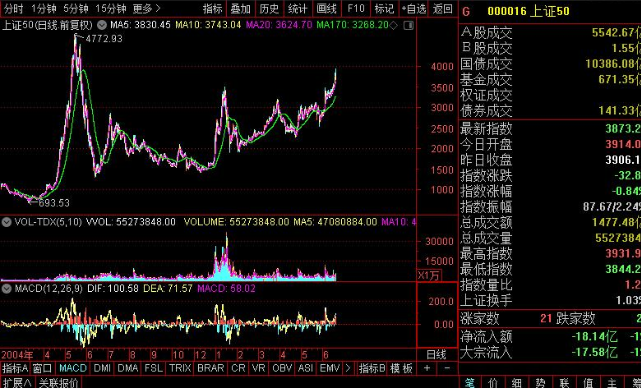The image size is (641, 390).
Task: Click diamond icon after MA170 value
Action: point(393,25)
